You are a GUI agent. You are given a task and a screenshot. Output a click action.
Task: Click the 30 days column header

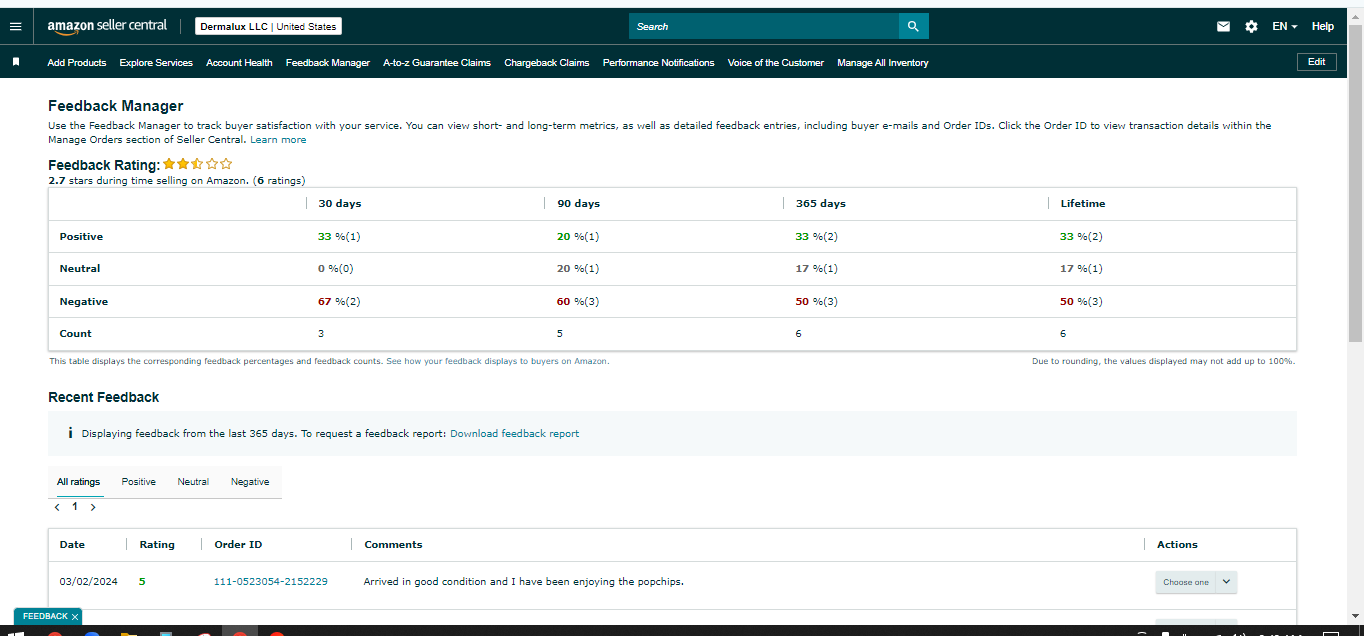(339, 203)
